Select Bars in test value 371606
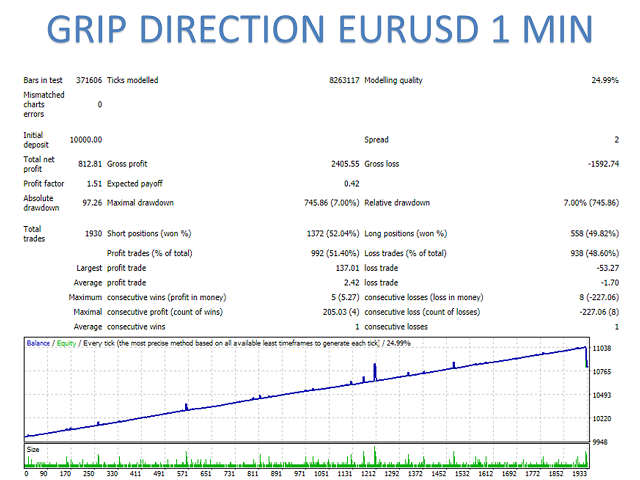The width and height of the screenshot is (640, 480). point(89,80)
